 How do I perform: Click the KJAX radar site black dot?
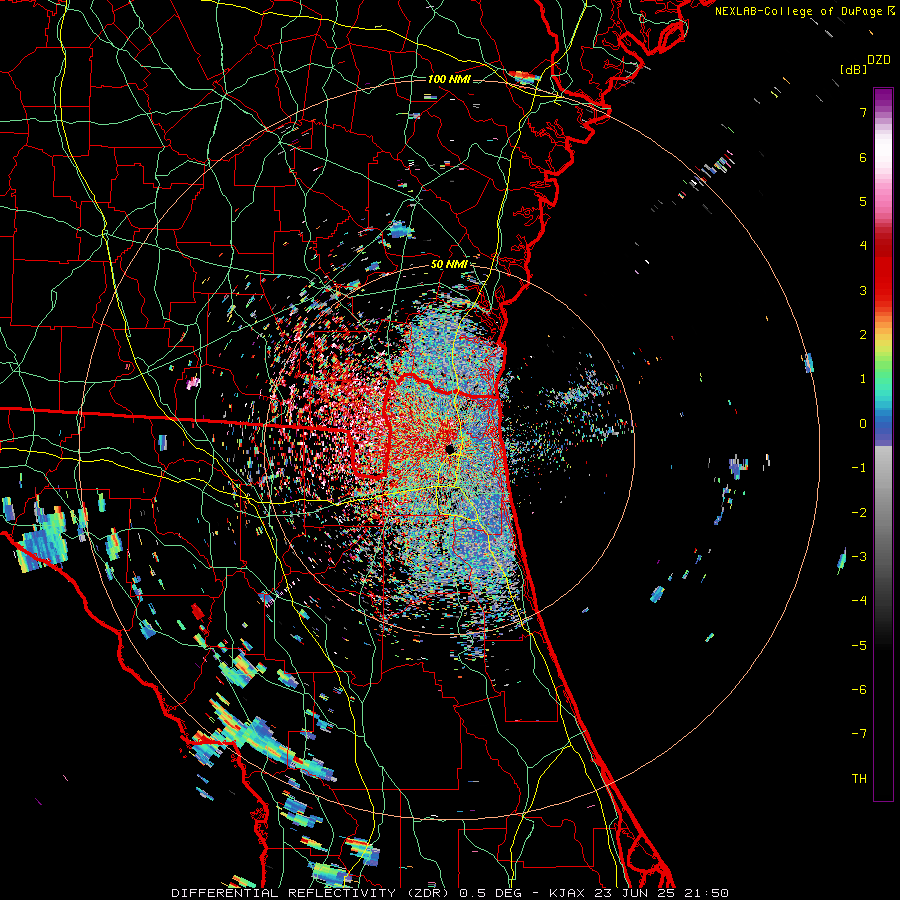click(449, 448)
